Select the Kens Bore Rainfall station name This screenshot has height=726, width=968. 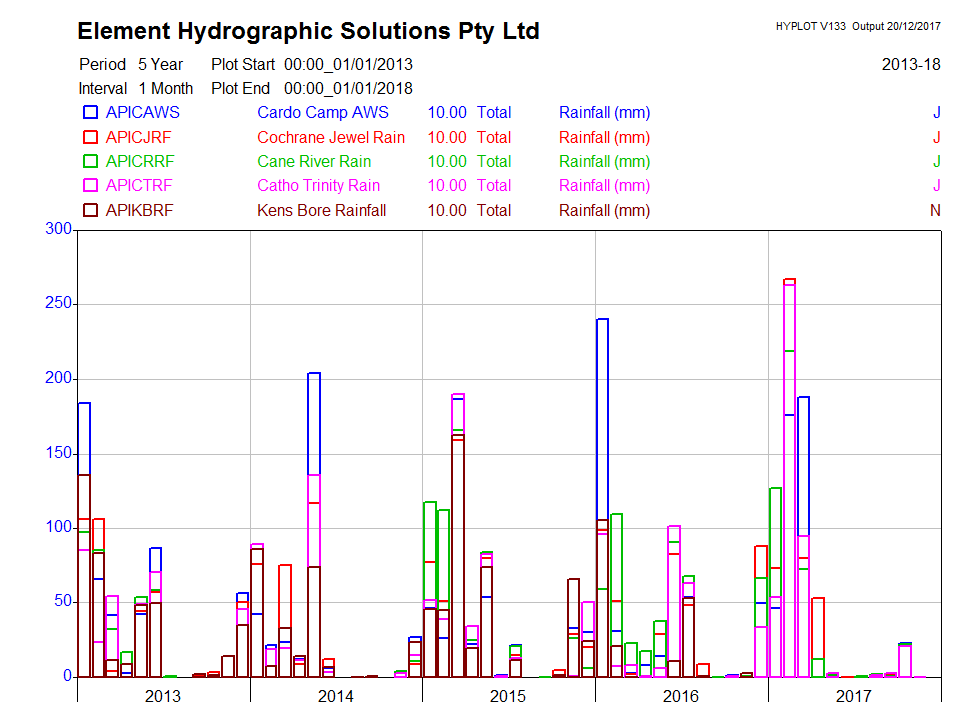pos(321,210)
